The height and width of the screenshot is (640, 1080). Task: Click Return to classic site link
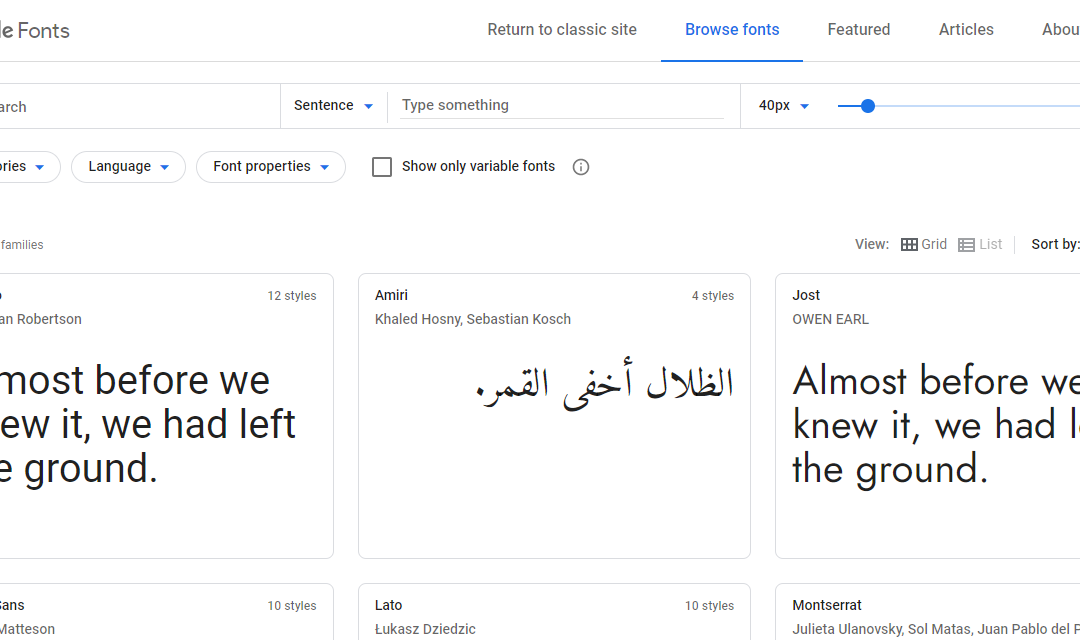562,30
